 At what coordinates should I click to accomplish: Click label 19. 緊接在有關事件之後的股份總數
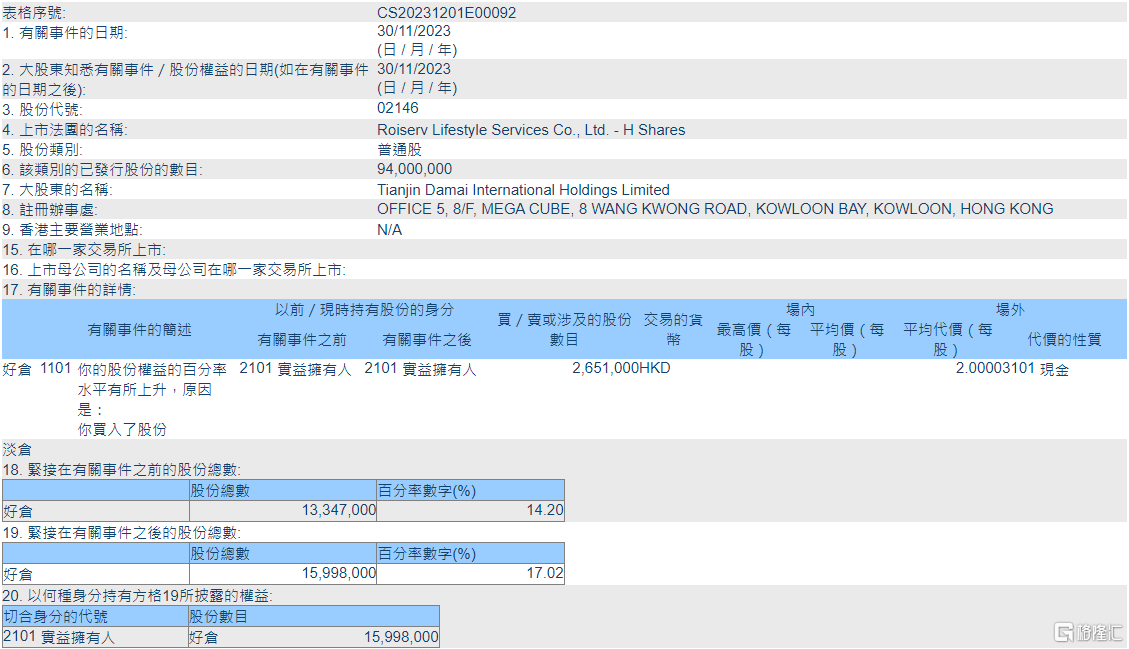(122, 533)
